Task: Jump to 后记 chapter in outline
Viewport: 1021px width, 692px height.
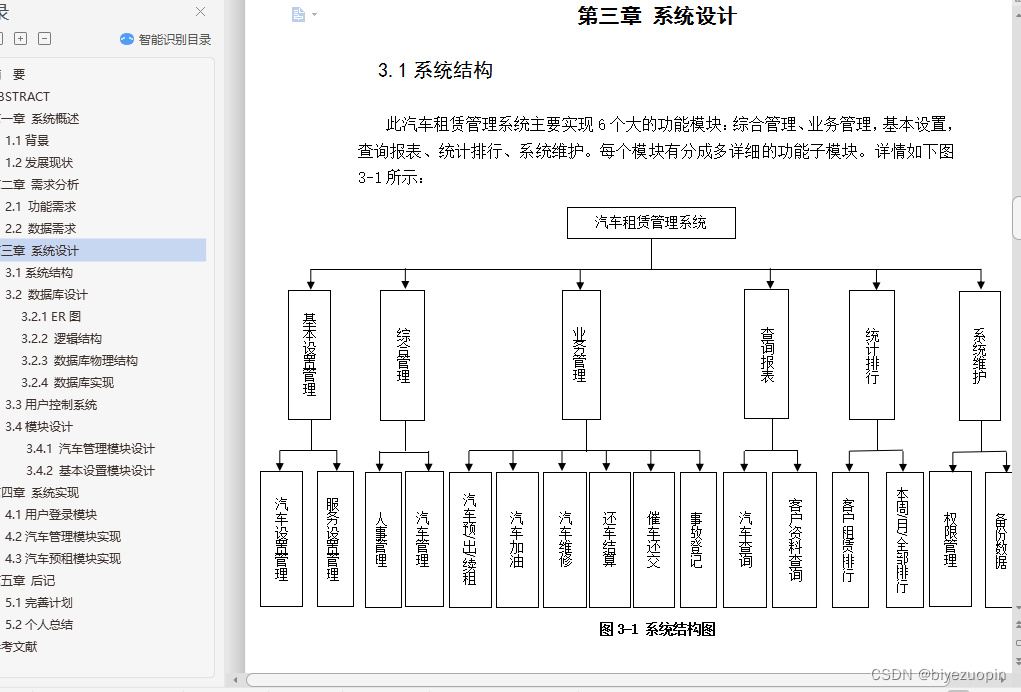Action: [x=27, y=581]
